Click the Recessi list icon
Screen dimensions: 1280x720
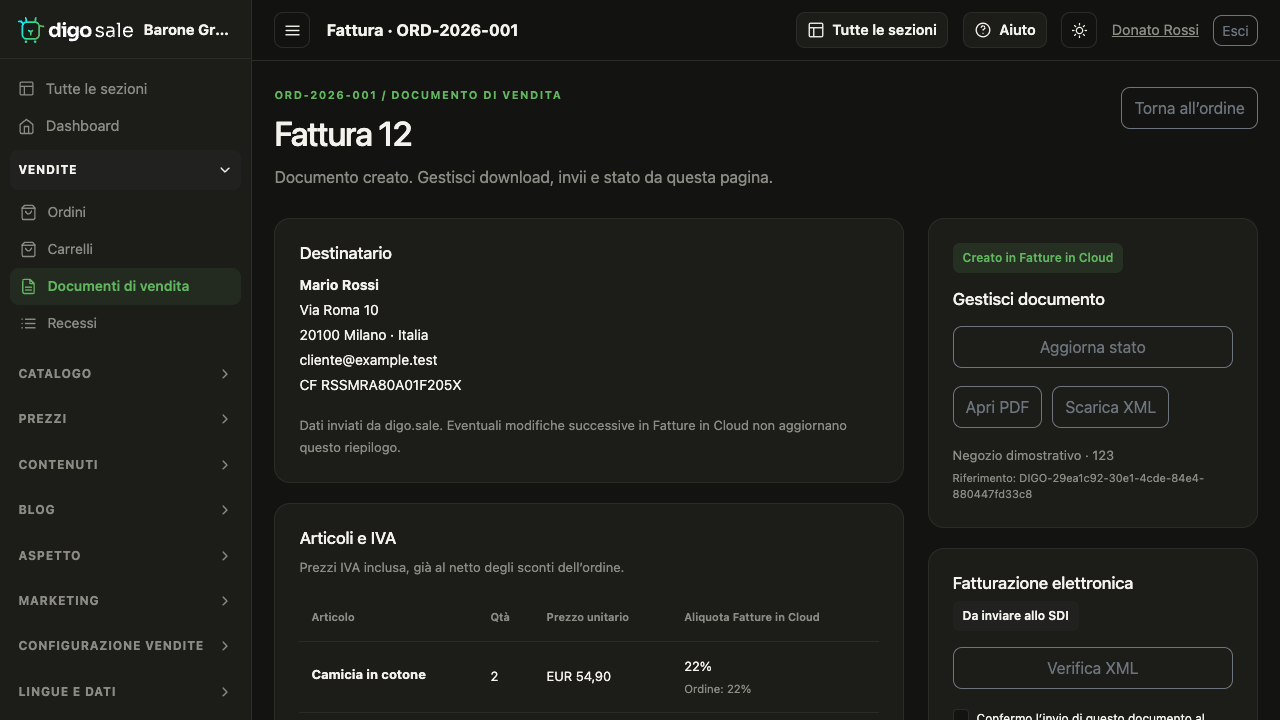tap(28, 323)
